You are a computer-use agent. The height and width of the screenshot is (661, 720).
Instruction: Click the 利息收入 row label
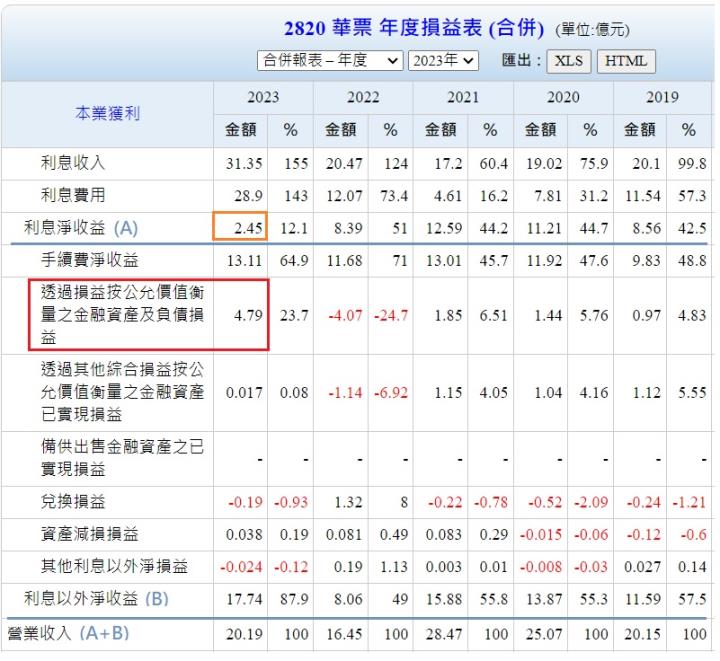click(x=73, y=162)
